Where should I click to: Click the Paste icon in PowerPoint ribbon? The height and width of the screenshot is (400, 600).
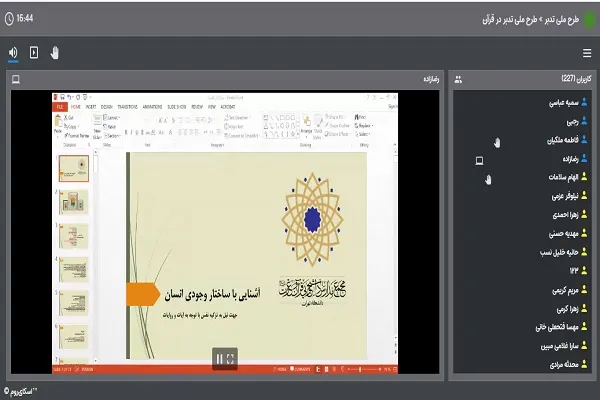[x=58, y=122]
